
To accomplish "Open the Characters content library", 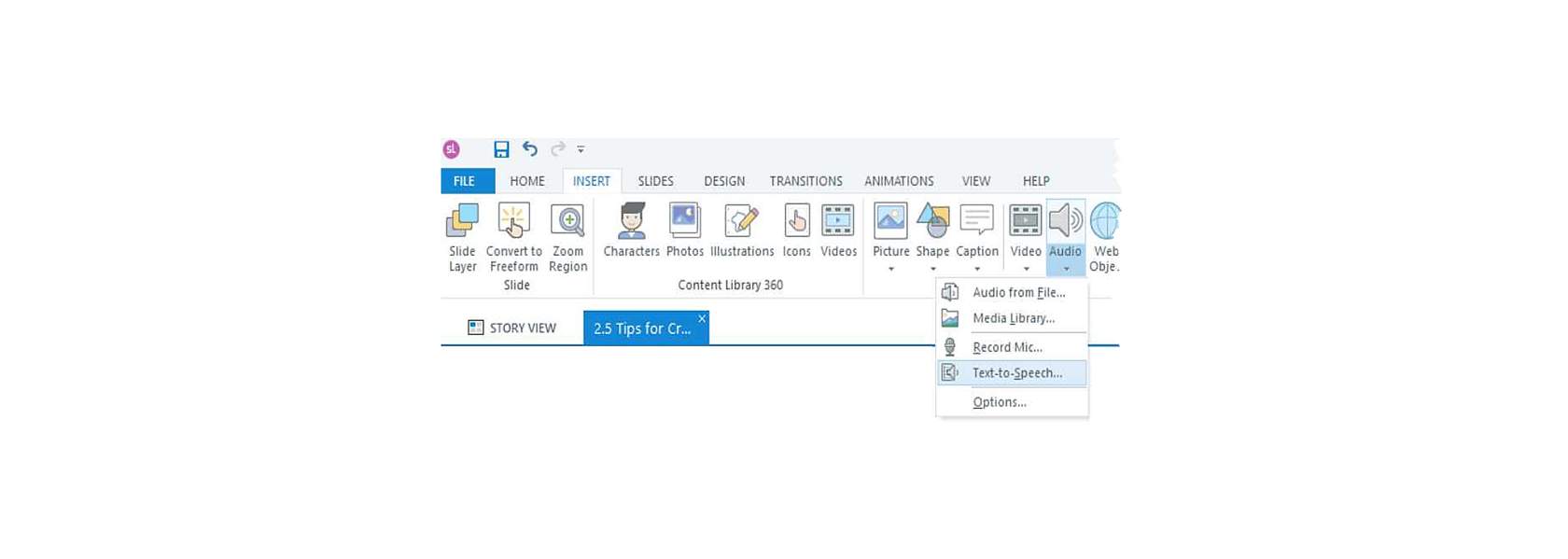I will [631, 231].
